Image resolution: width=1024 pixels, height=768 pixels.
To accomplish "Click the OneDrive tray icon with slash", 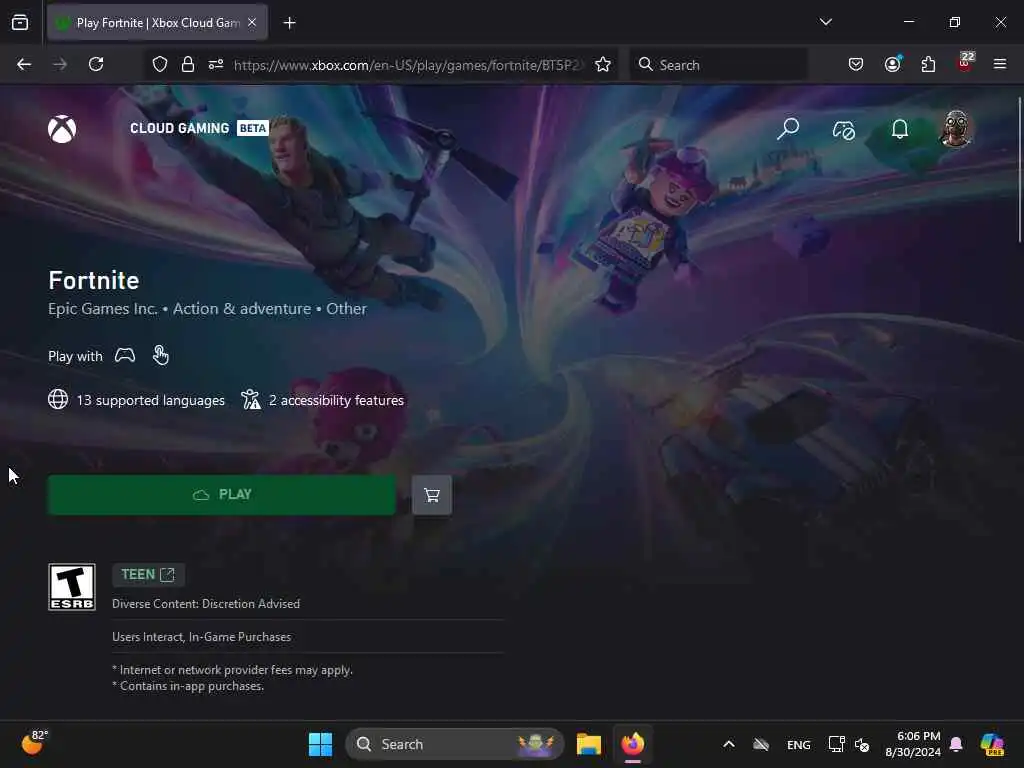I will click(761, 744).
